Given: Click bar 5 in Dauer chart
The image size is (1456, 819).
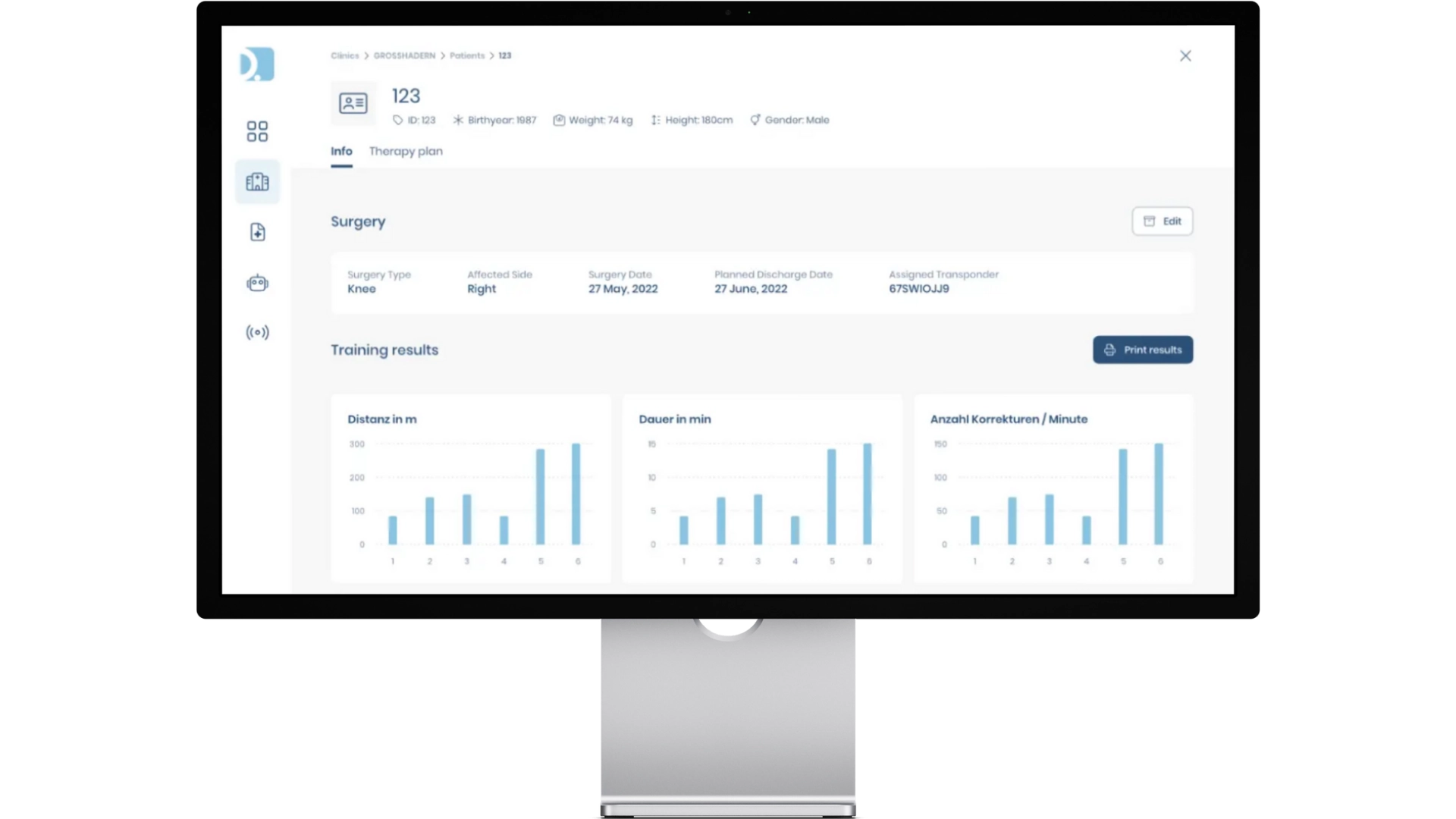Looking at the screenshot, I should tap(832, 497).
